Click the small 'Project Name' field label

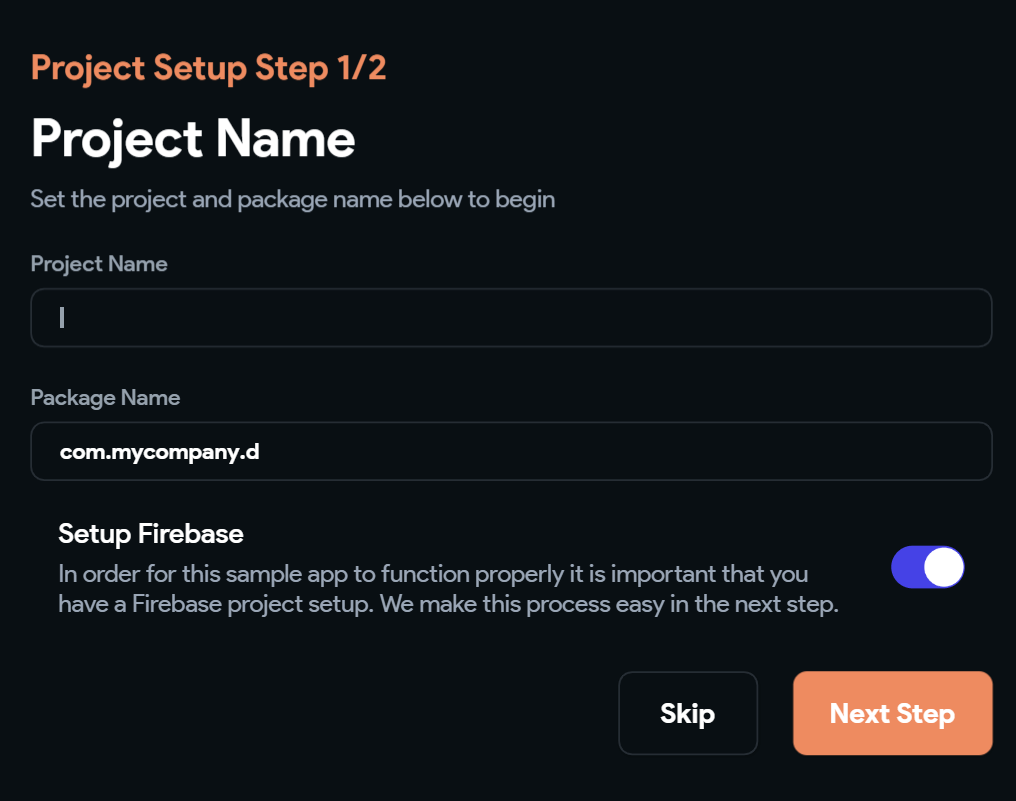(99, 264)
